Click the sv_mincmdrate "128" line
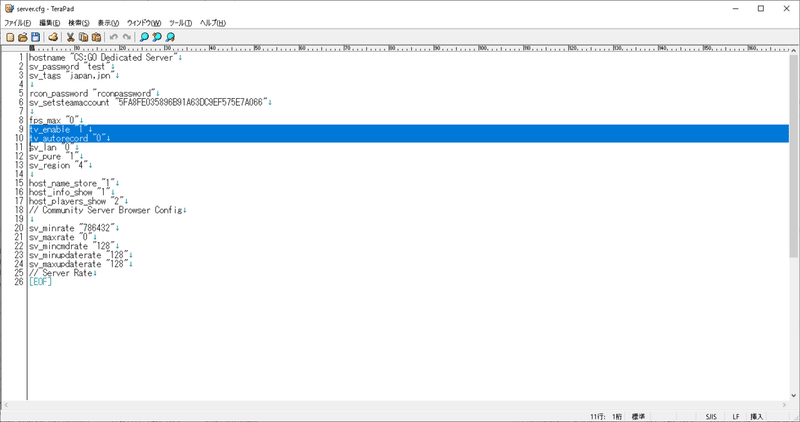The height and width of the screenshot is (422, 800). click(x=72, y=246)
